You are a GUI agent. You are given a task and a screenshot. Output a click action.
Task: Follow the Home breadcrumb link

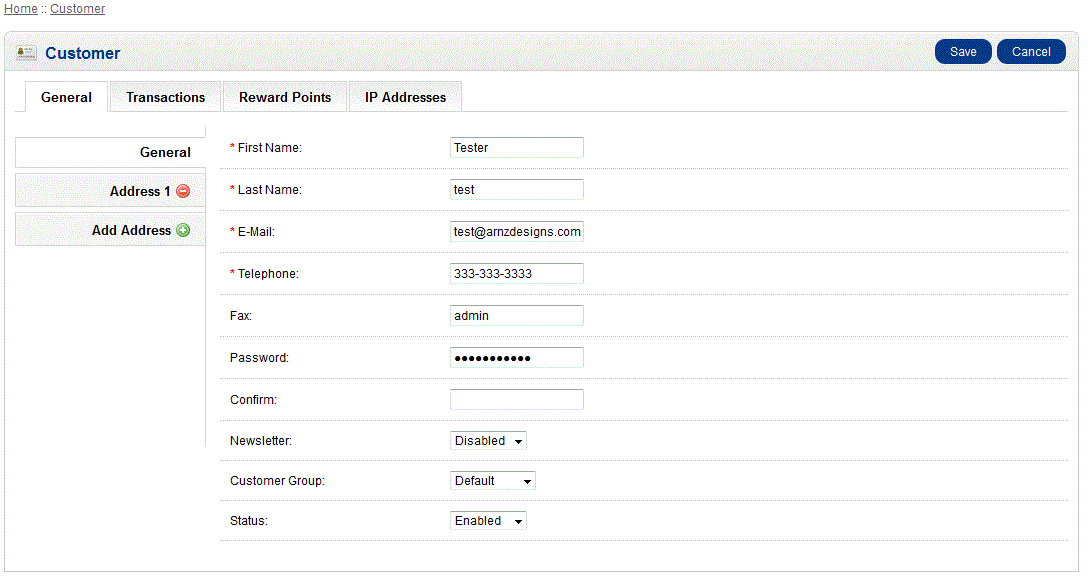pos(21,9)
